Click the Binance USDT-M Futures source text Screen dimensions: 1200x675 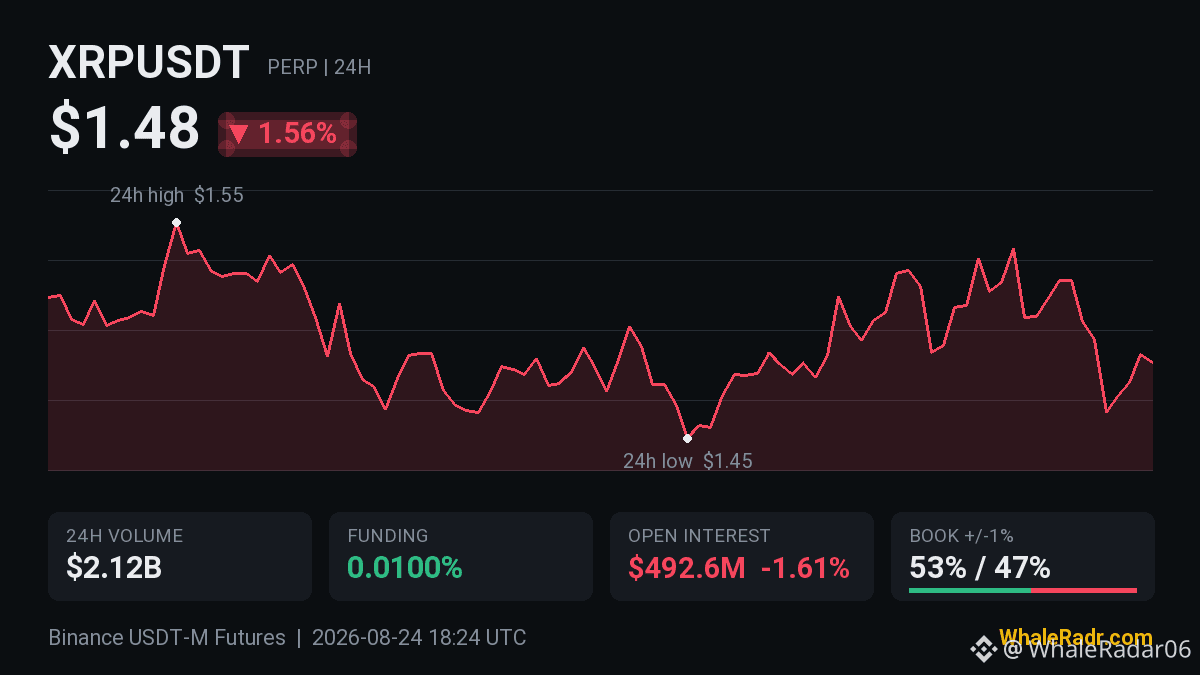tap(167, 638)
